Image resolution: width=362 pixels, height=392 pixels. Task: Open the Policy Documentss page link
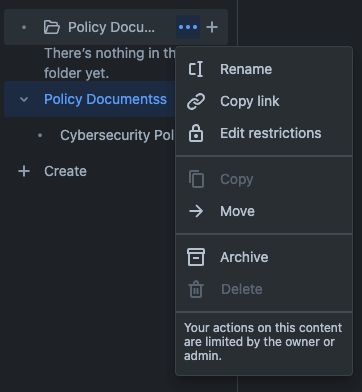pos(105,99)
